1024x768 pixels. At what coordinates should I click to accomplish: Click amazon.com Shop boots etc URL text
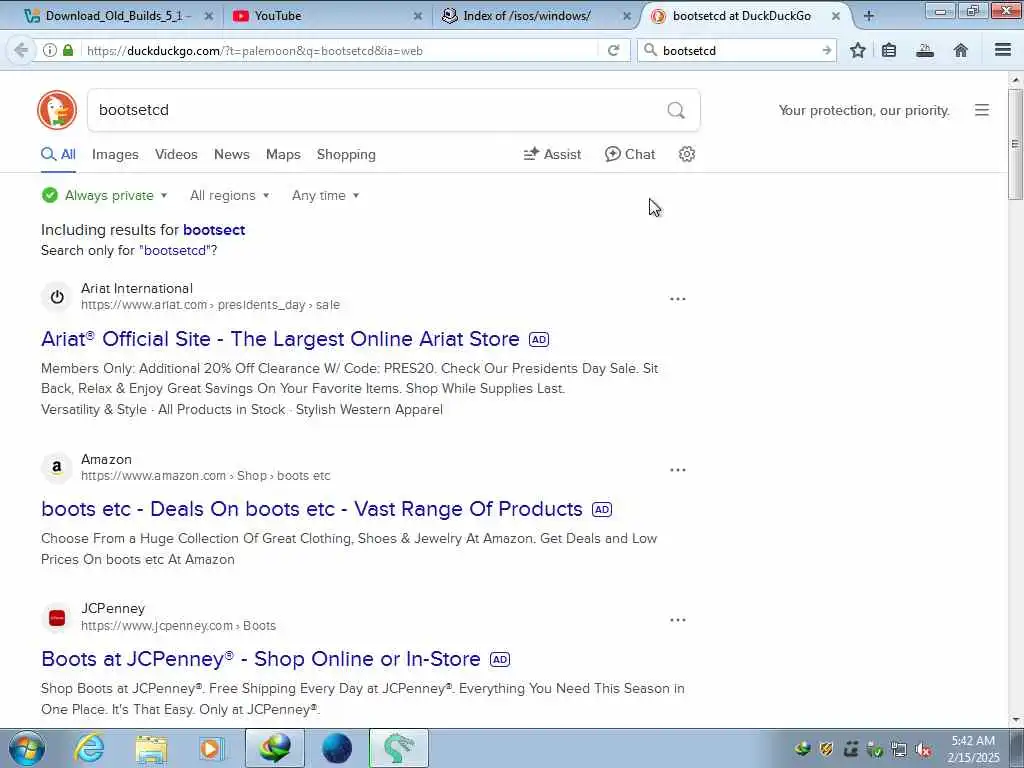tap(205, 476)
